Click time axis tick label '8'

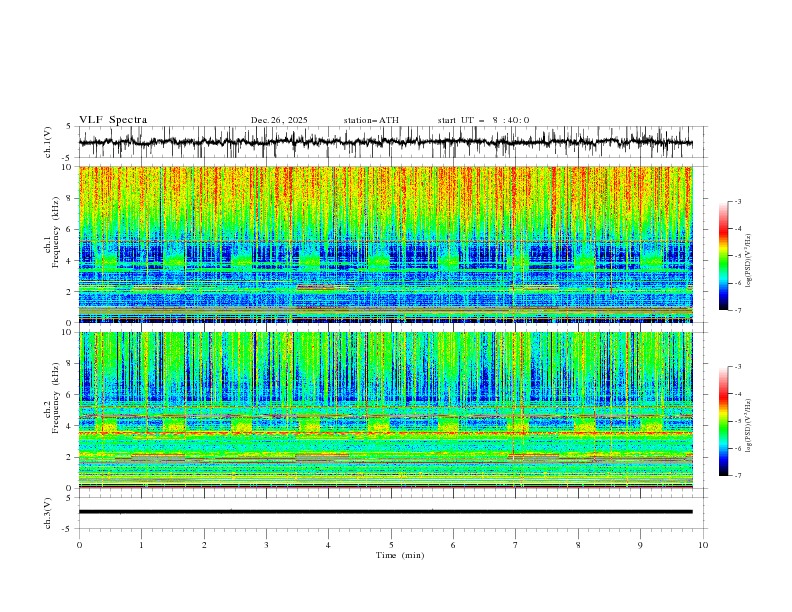click(x=578, y=545)
